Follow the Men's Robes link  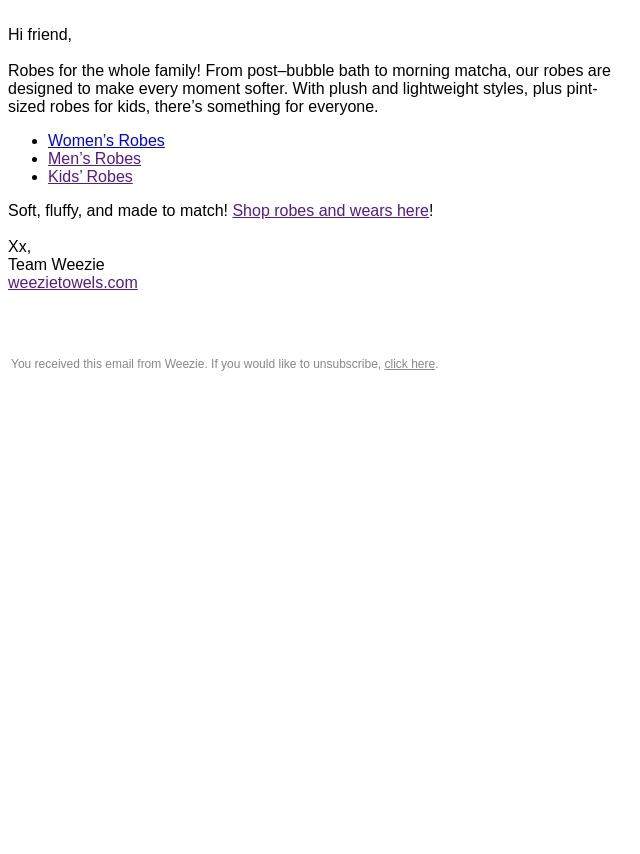pos(94,158)
